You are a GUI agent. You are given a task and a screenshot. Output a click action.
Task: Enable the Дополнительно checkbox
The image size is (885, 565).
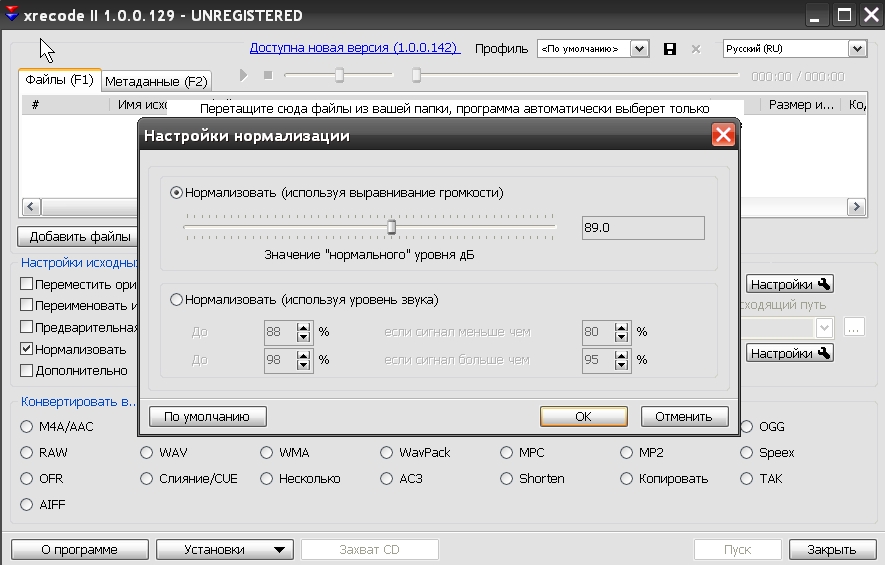26,370
